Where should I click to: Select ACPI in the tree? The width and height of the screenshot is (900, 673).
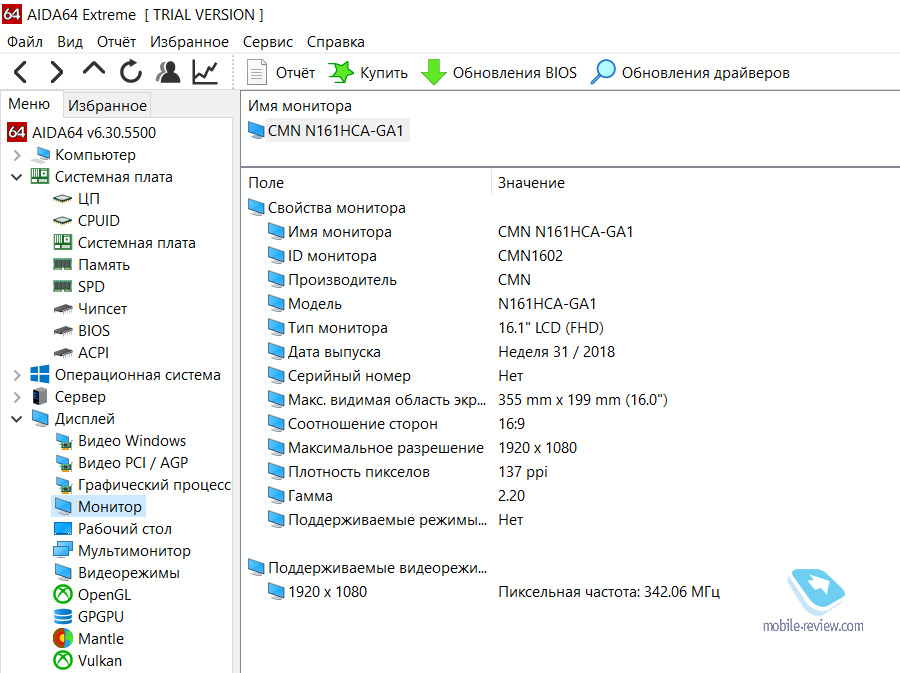point(81,353)
